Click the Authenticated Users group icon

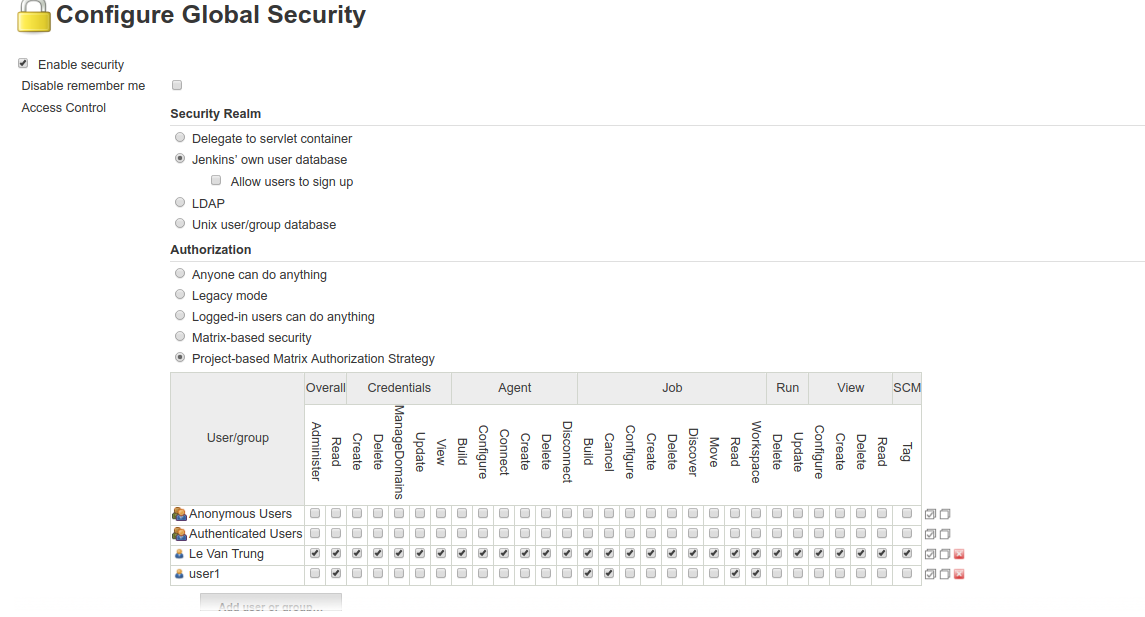pyautogui.click(x=179, y=534)
